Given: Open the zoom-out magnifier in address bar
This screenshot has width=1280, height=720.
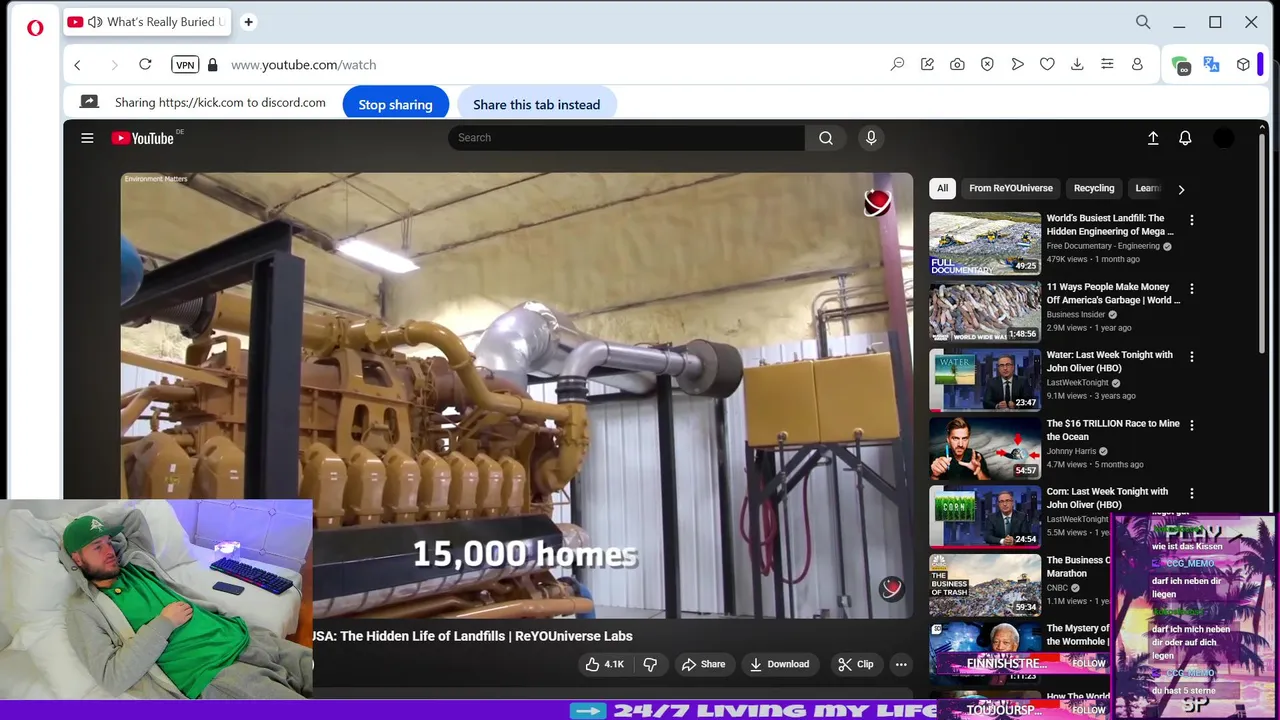Looking at the screenshot, I should [x=897, y=64].
